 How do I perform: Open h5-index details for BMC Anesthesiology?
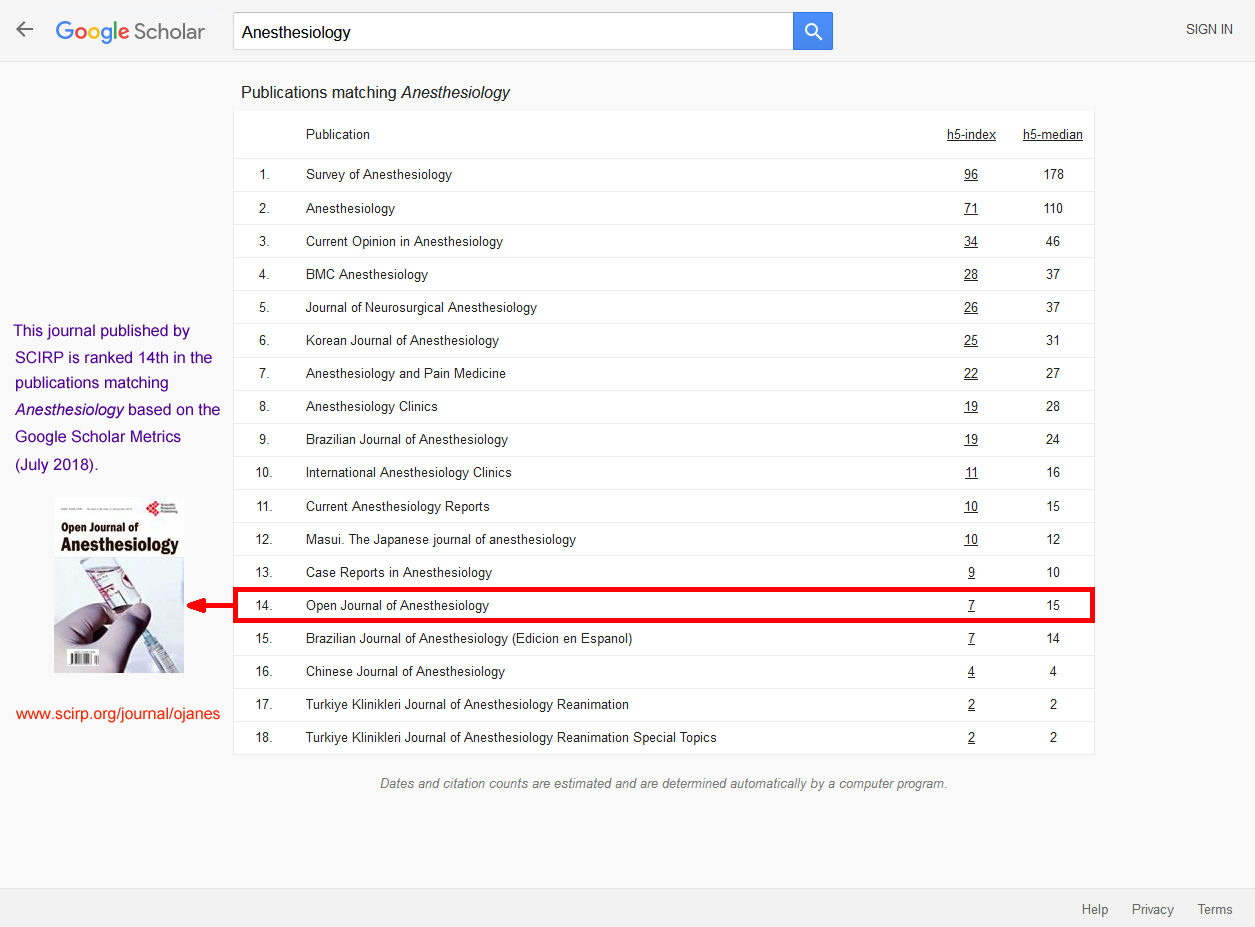click(970, 274)
